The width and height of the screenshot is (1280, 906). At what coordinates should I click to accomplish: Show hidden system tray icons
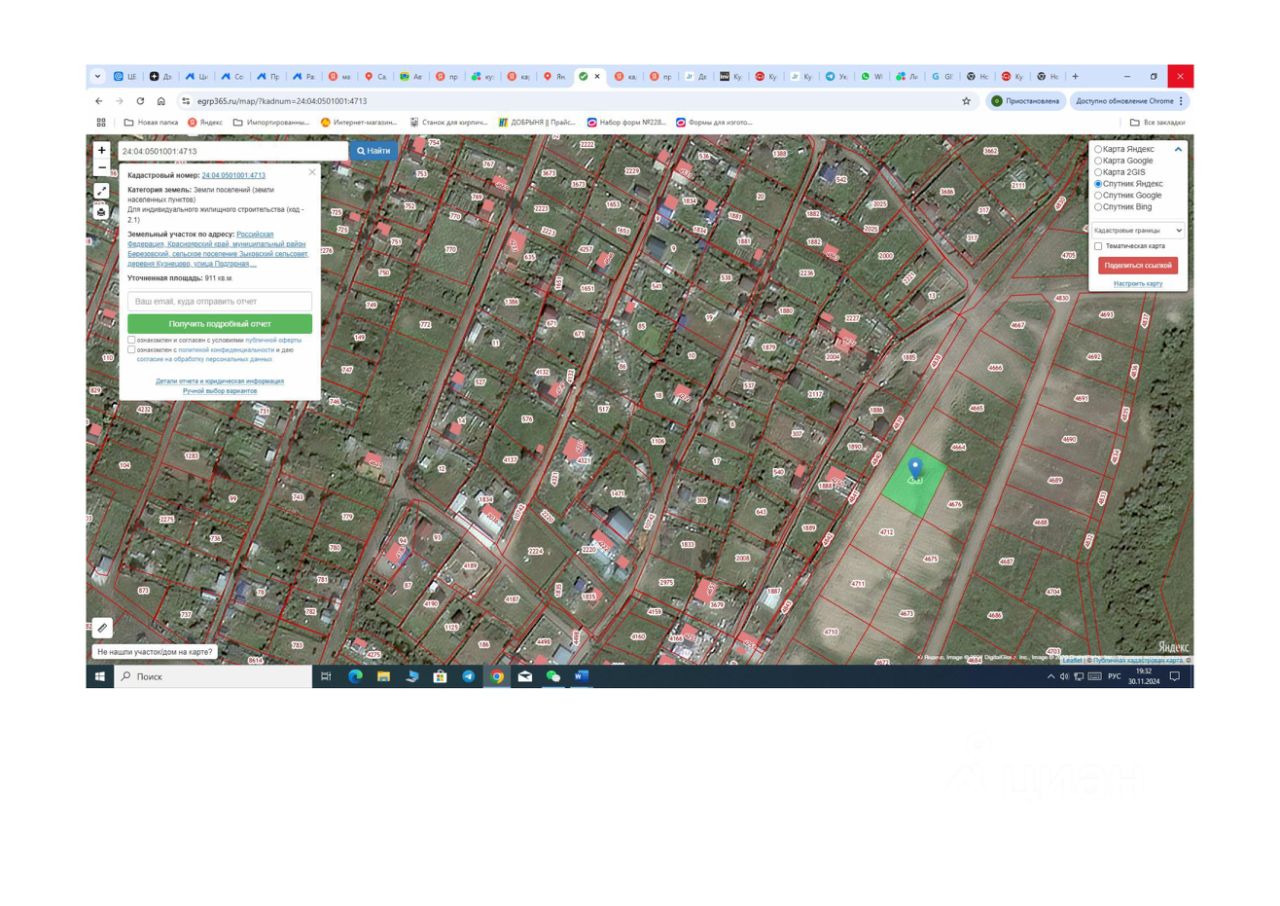[1051, 677]
